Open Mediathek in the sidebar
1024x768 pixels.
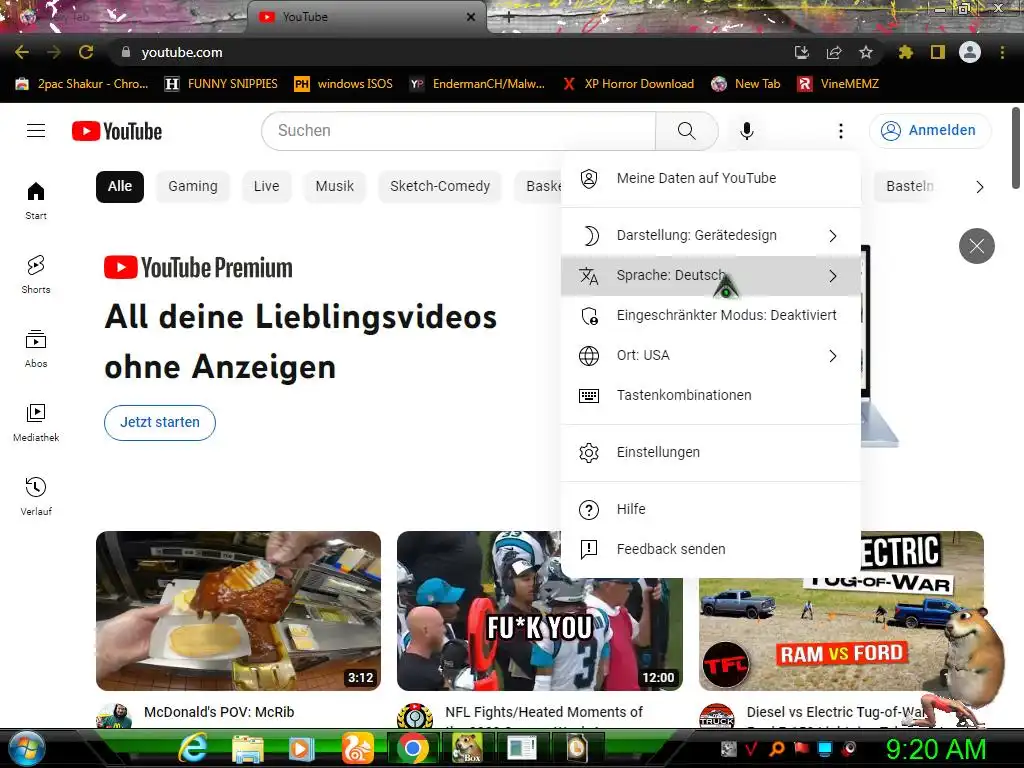36,422
